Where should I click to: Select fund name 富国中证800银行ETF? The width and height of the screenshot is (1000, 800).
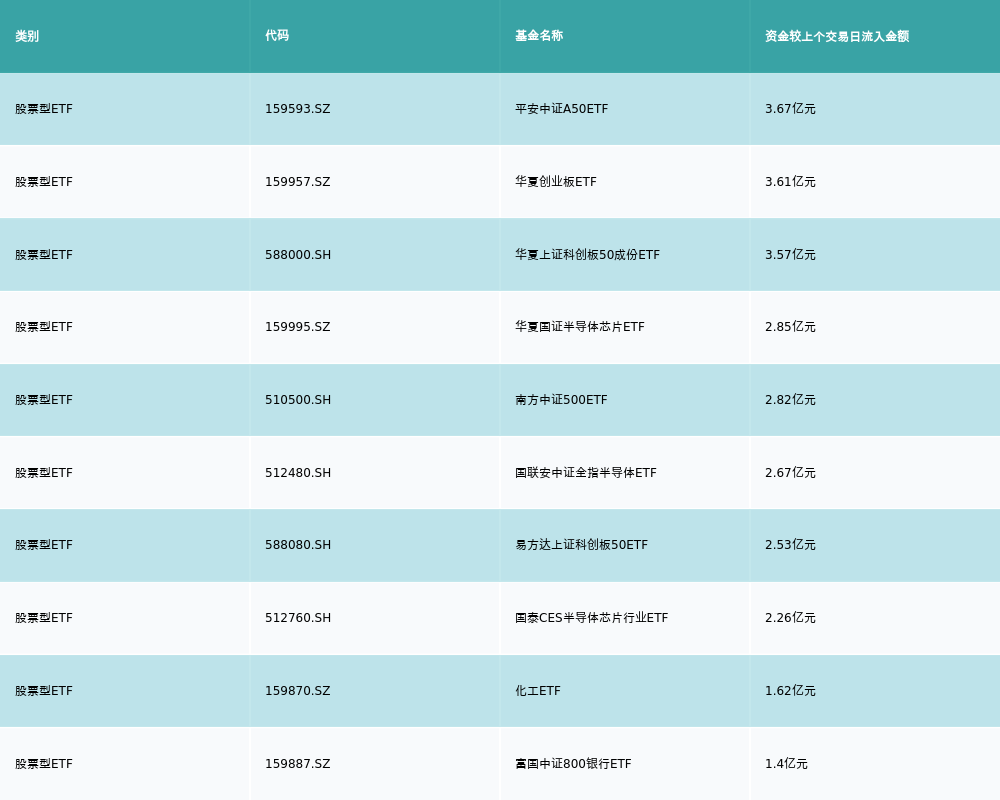(x=573, y=764)
